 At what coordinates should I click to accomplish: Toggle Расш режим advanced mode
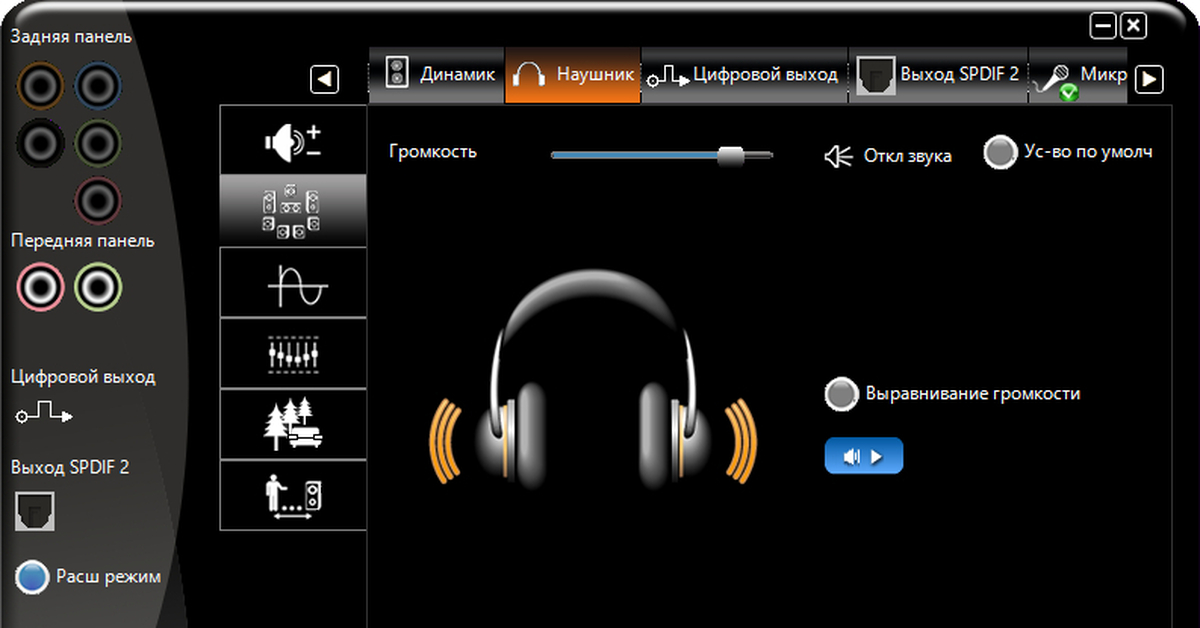pyautogui.click(x=33, y=576)
